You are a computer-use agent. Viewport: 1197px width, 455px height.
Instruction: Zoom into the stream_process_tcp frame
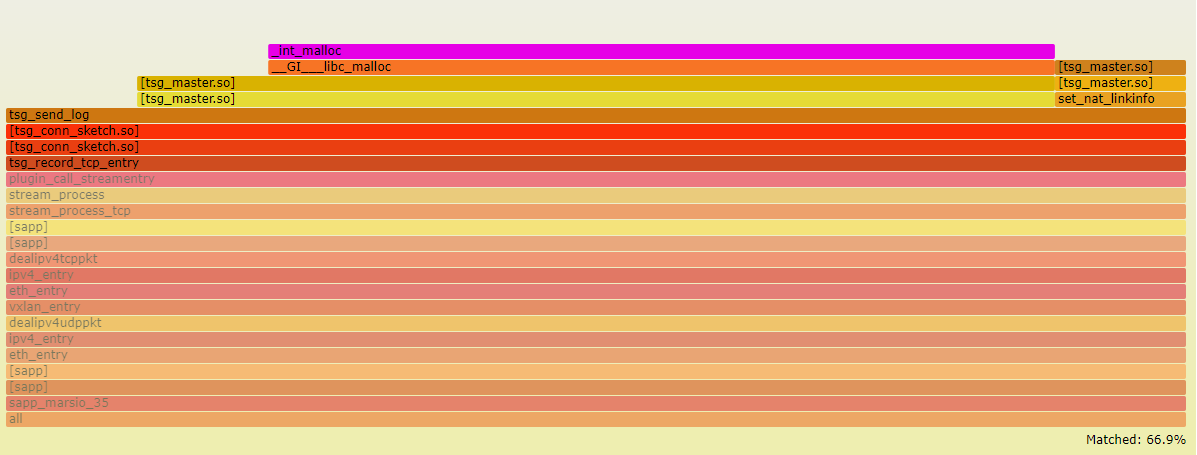(x=596, y=211)
